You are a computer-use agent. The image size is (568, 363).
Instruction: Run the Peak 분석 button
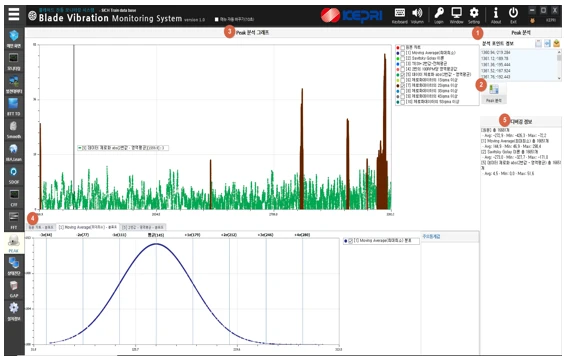click(x=493, y=93)
